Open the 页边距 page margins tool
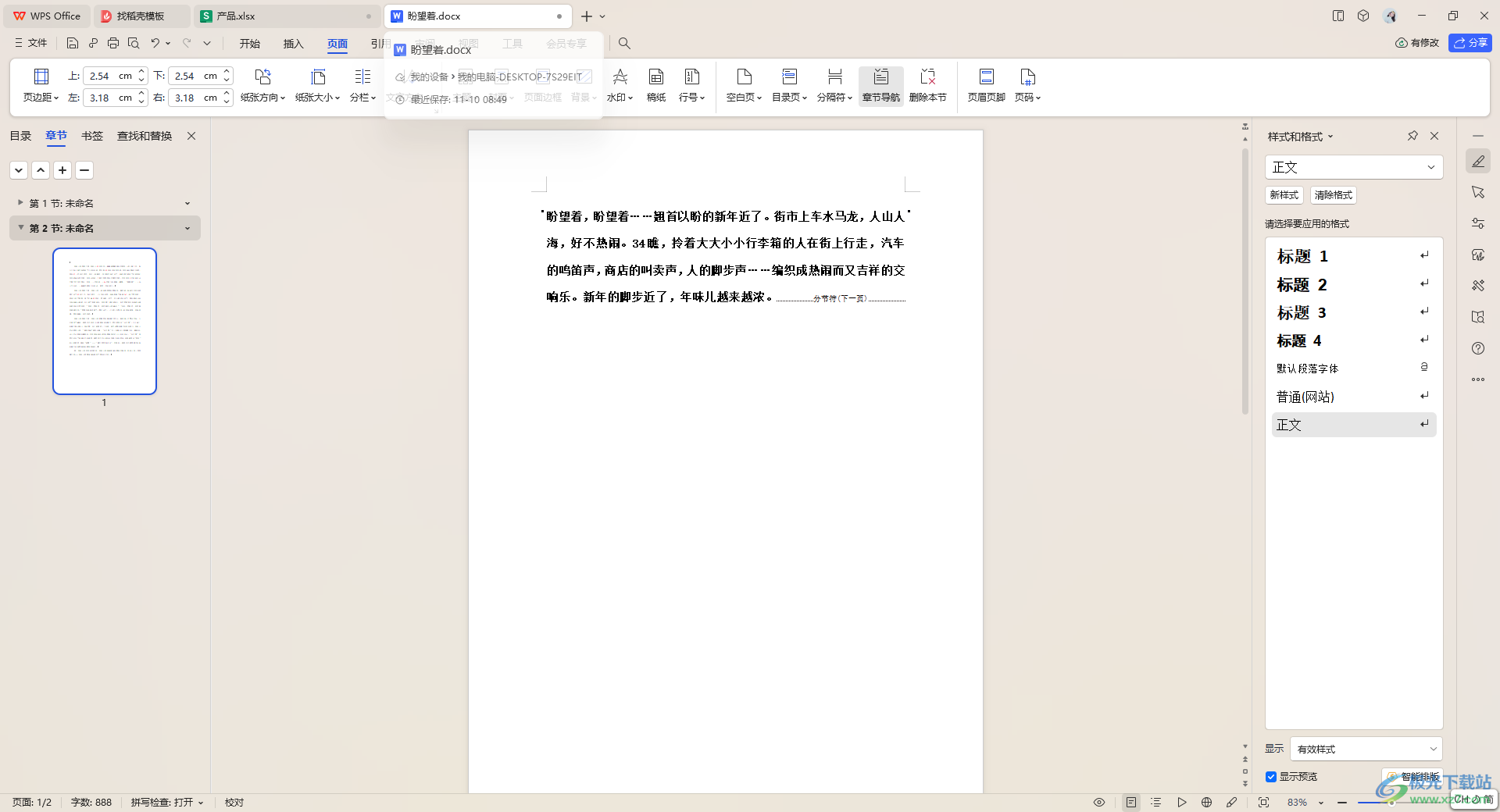This screenshot has width=1500, height=812. point(41,85)
